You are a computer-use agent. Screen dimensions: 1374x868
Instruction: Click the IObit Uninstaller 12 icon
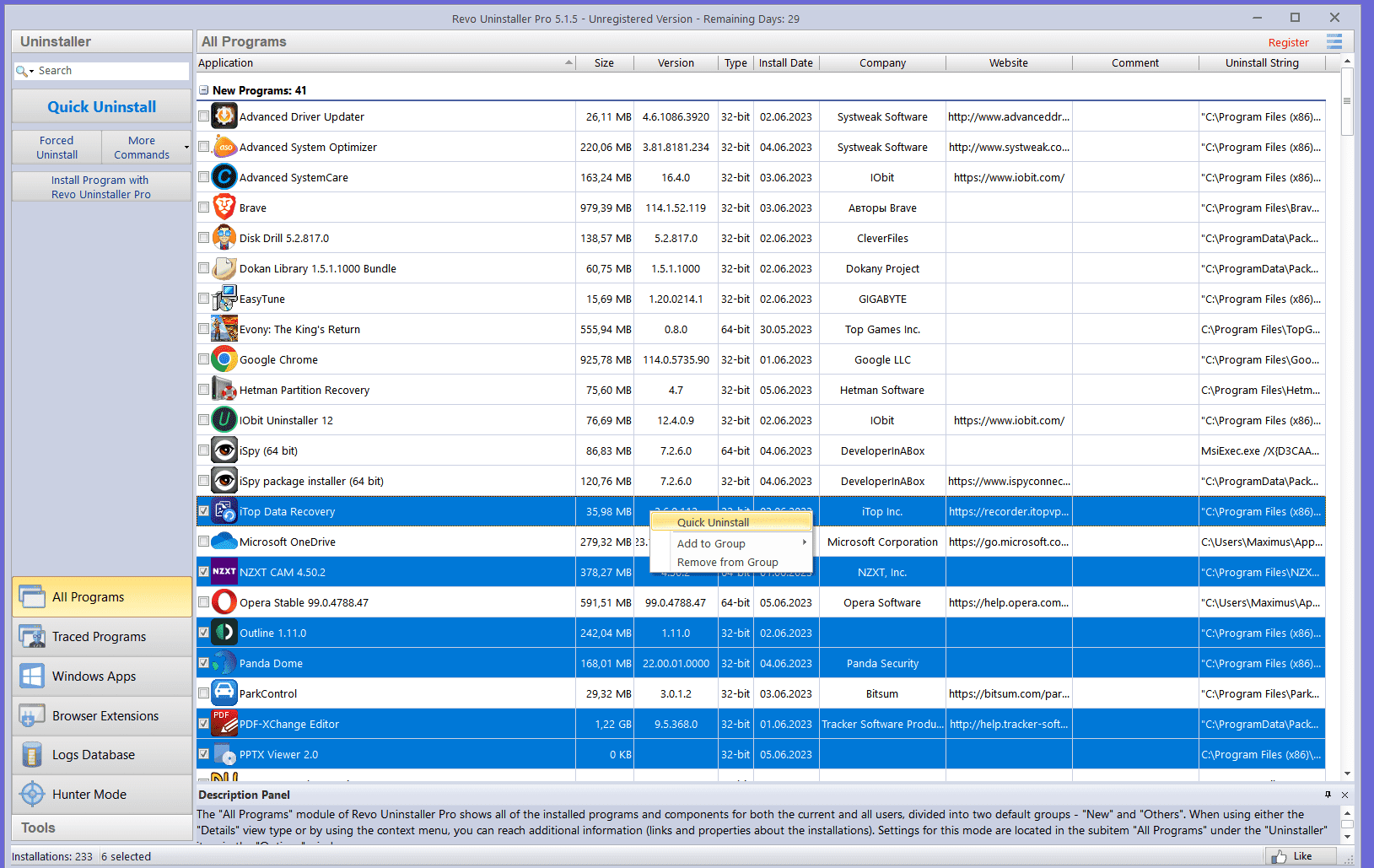(224, 420)
